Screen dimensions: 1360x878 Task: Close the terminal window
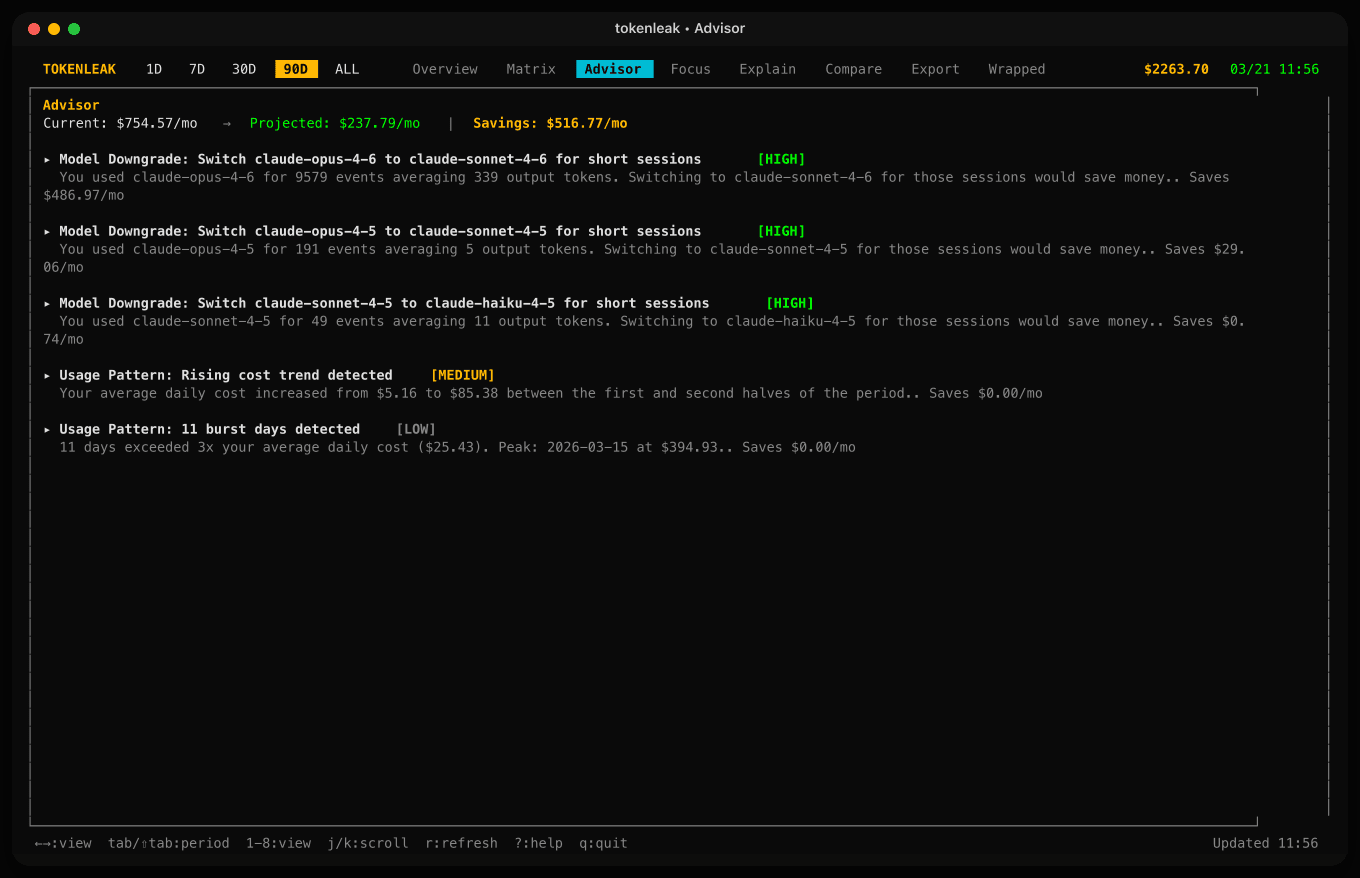[x=34, y=29]
